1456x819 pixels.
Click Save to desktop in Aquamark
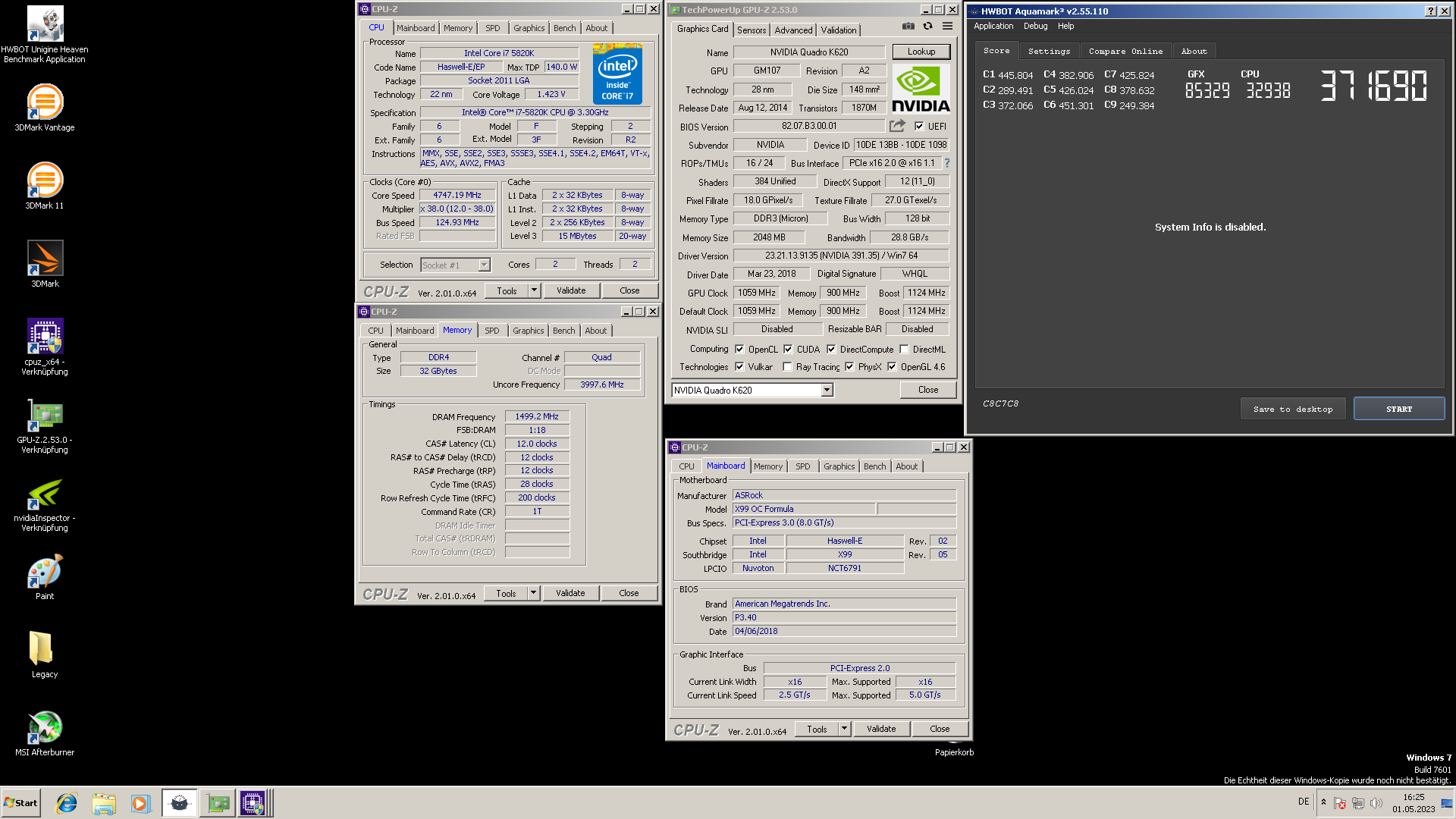[1293, 409]
